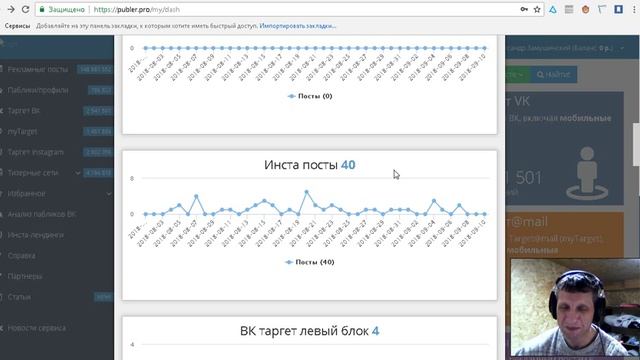The width and height of the screenshot is (640, 360).
Task: Click the Импортировать закладки link
Action: pos(298,26)
